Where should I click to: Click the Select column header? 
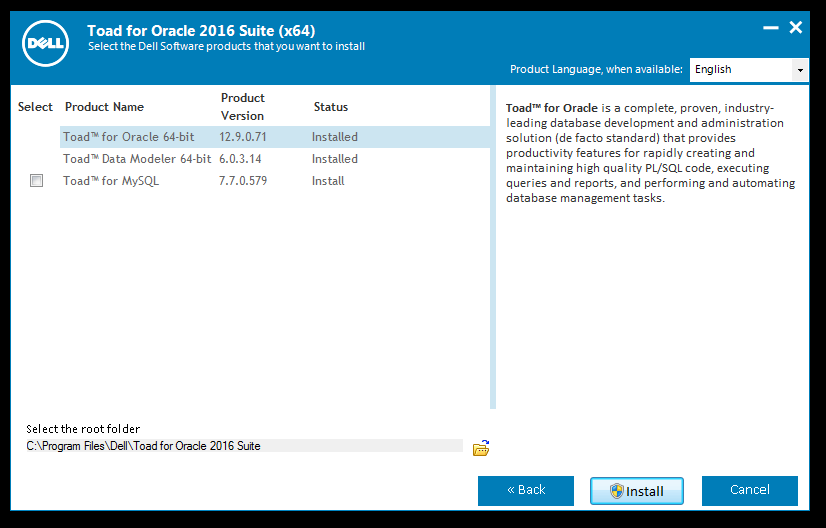(x=35, y=107)
